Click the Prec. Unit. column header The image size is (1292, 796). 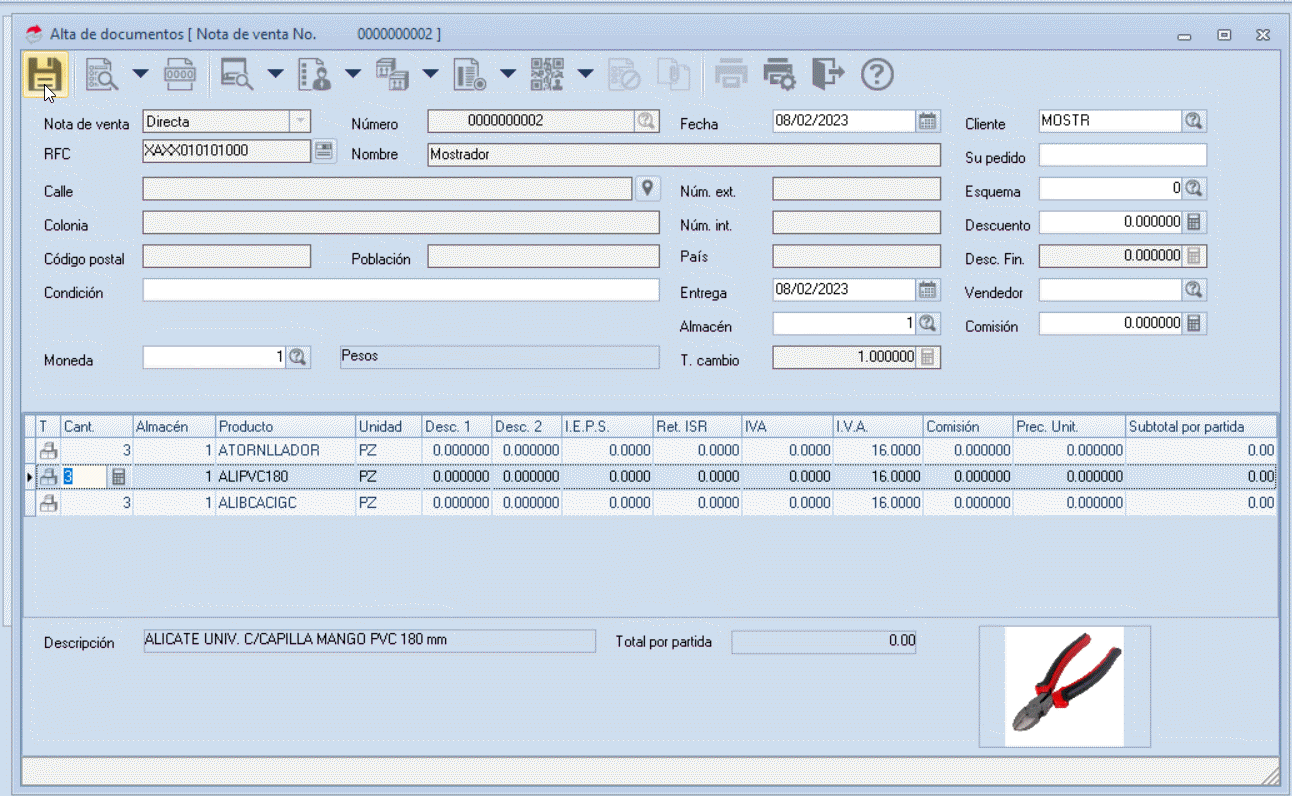[1069, 427]
